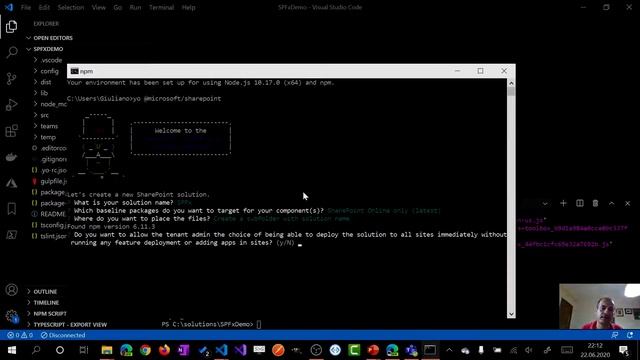Expand the config folder

[46, 71]
